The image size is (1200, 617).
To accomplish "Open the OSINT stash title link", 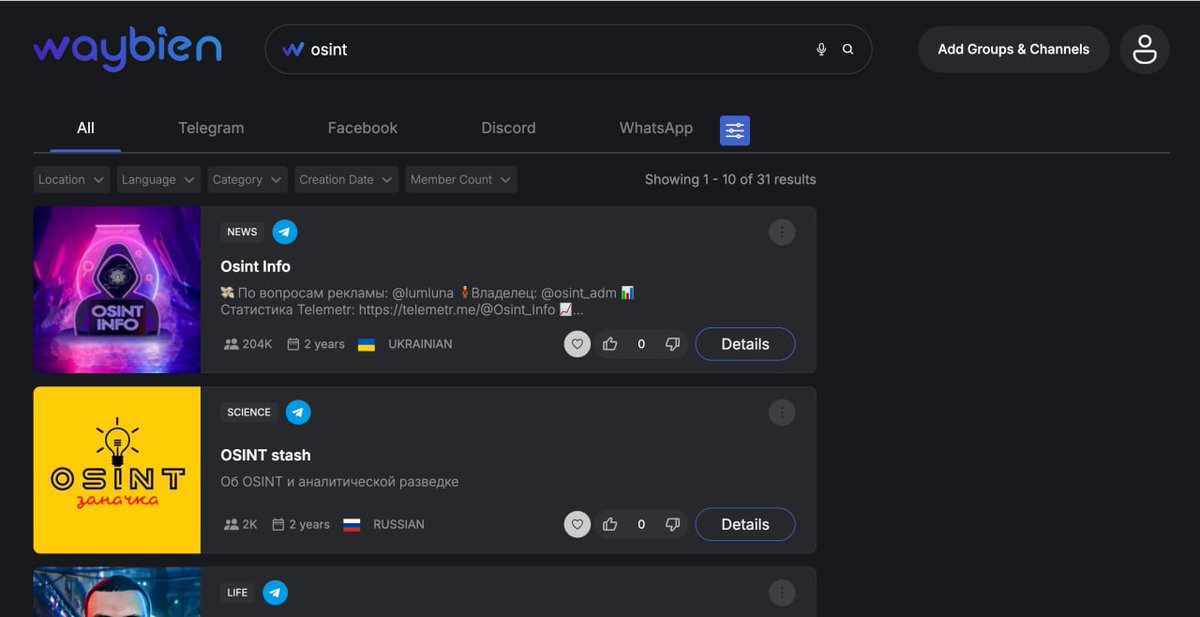I will pyautogui.click(x=266, y=455).
